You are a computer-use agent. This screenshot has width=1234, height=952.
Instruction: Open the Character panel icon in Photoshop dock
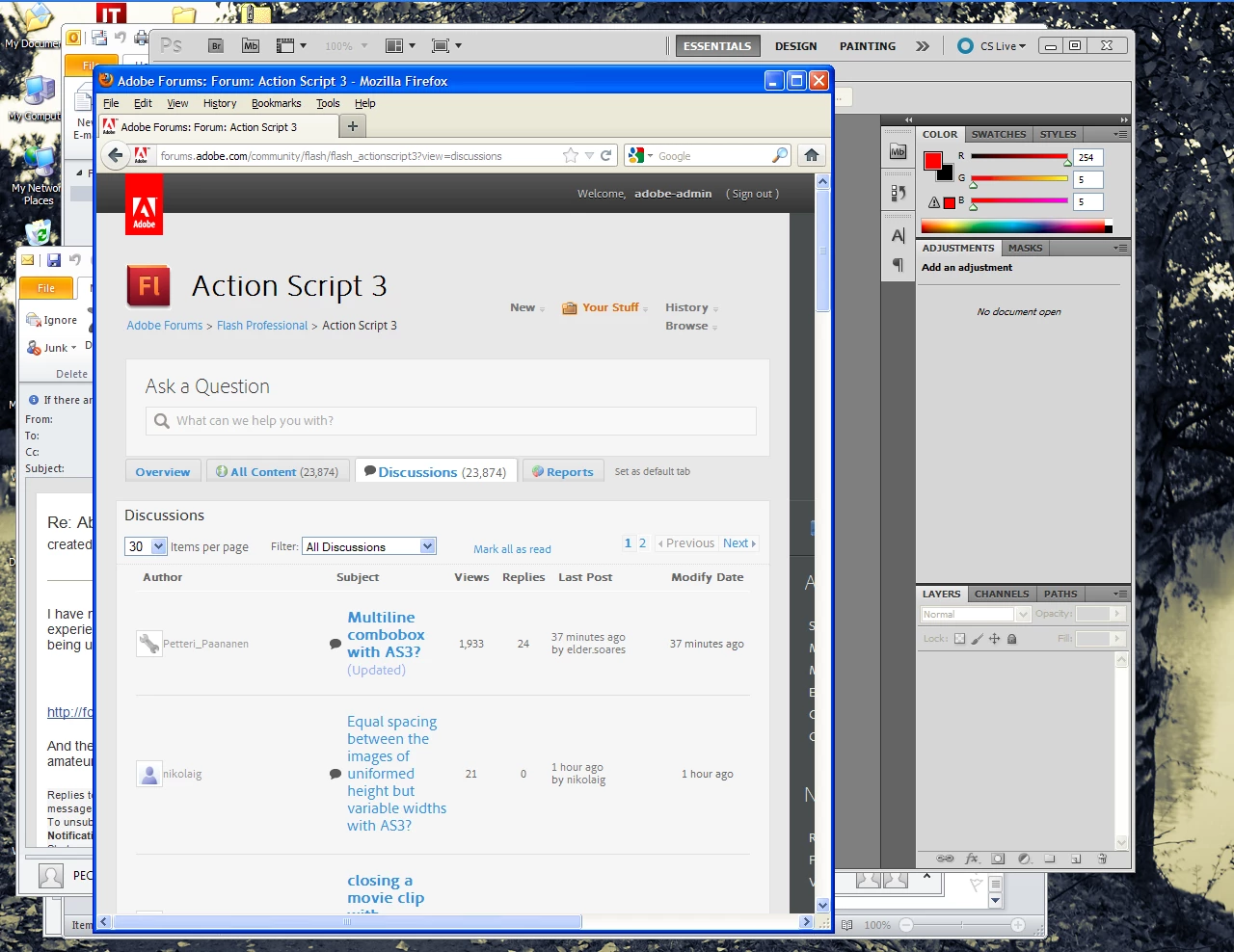[x=898, y=235]
